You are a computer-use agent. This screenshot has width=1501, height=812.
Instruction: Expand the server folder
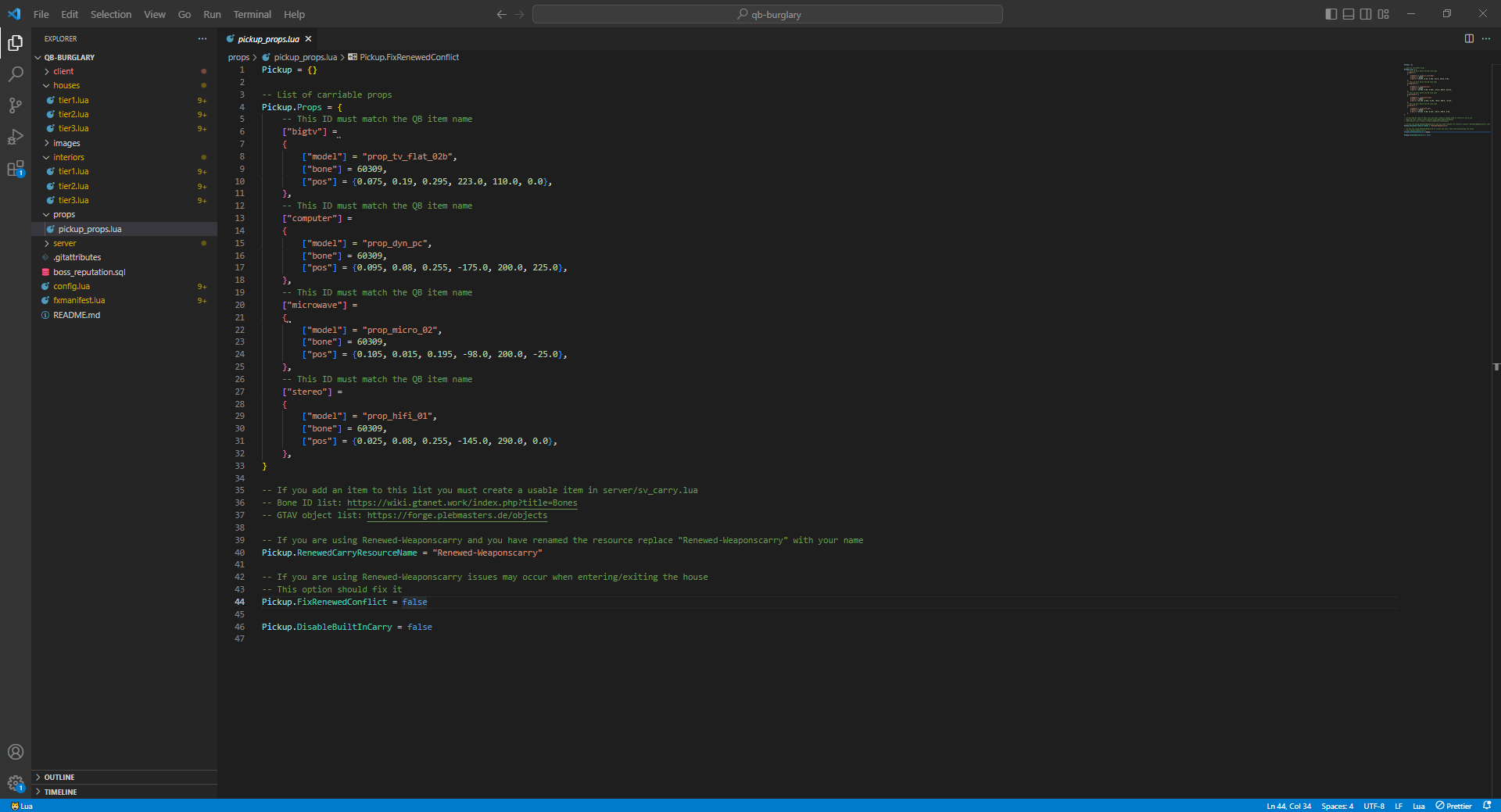(124, 243)
